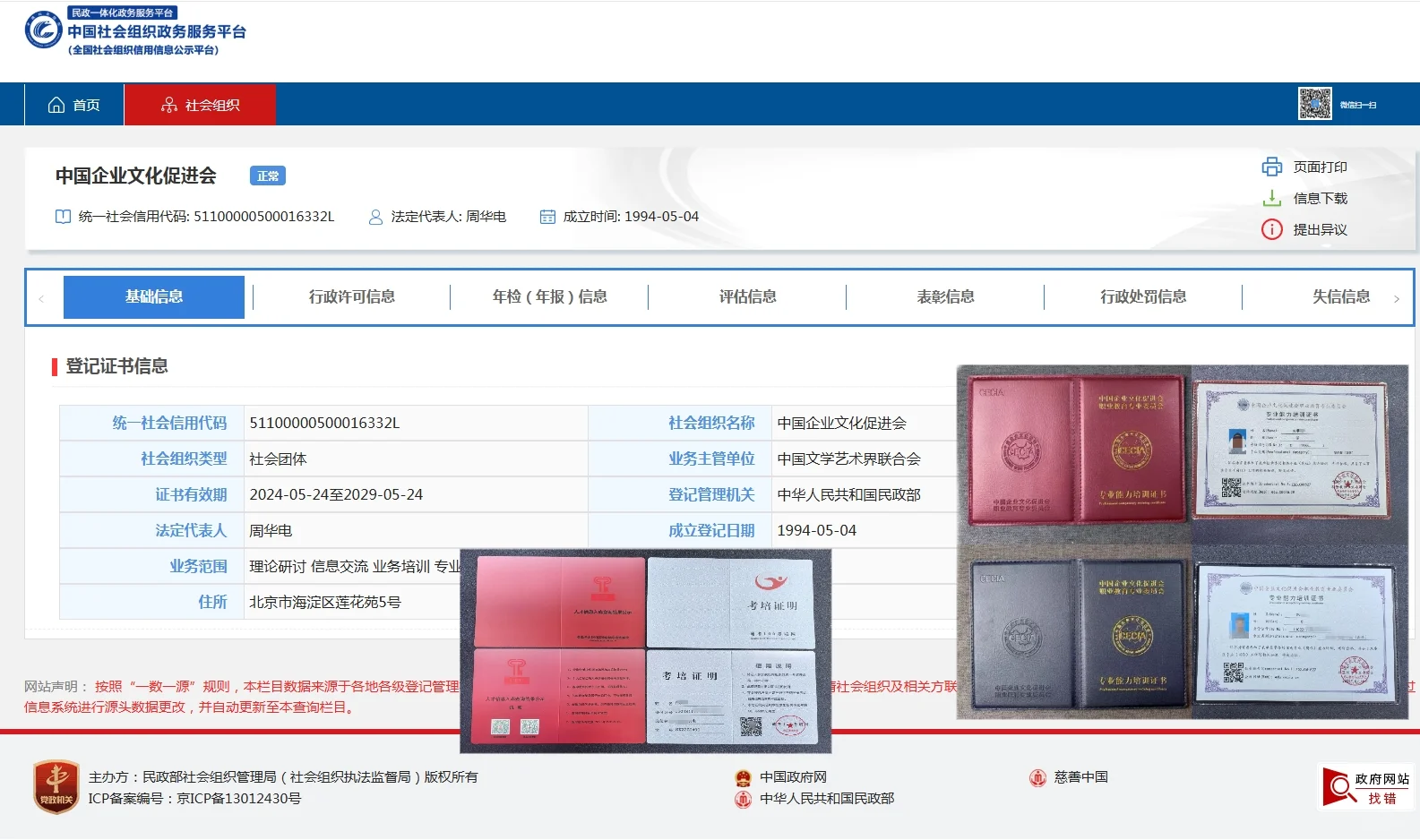Click the 政府网站找错 badge

coord(1366,787)
